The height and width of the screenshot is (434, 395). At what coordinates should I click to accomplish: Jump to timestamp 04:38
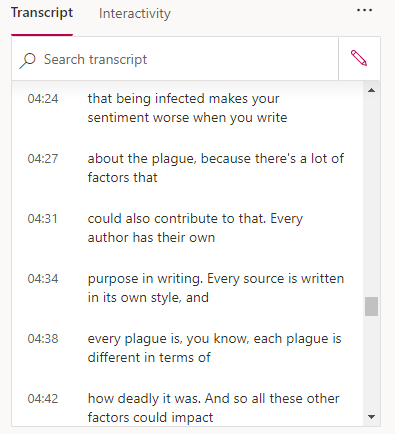pyautogui.click(x=43, y=339)
